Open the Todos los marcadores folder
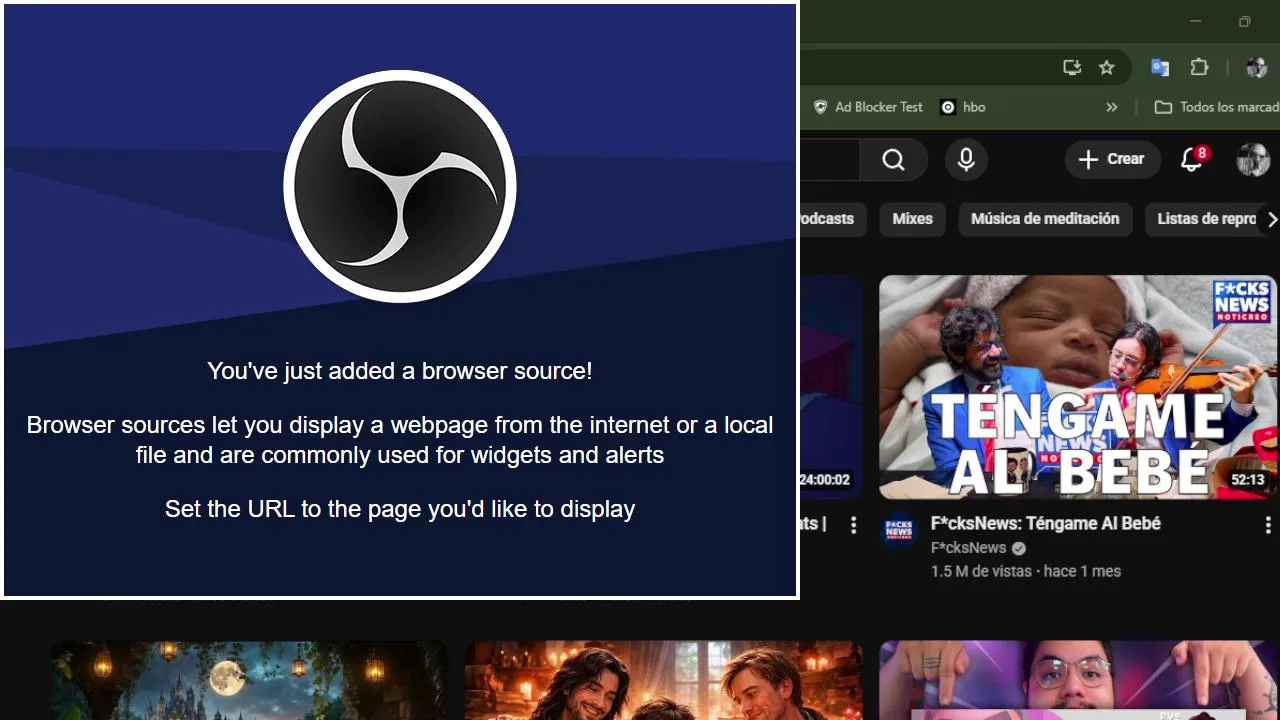The image size is (1280, 720). (x=1216, y=107)
